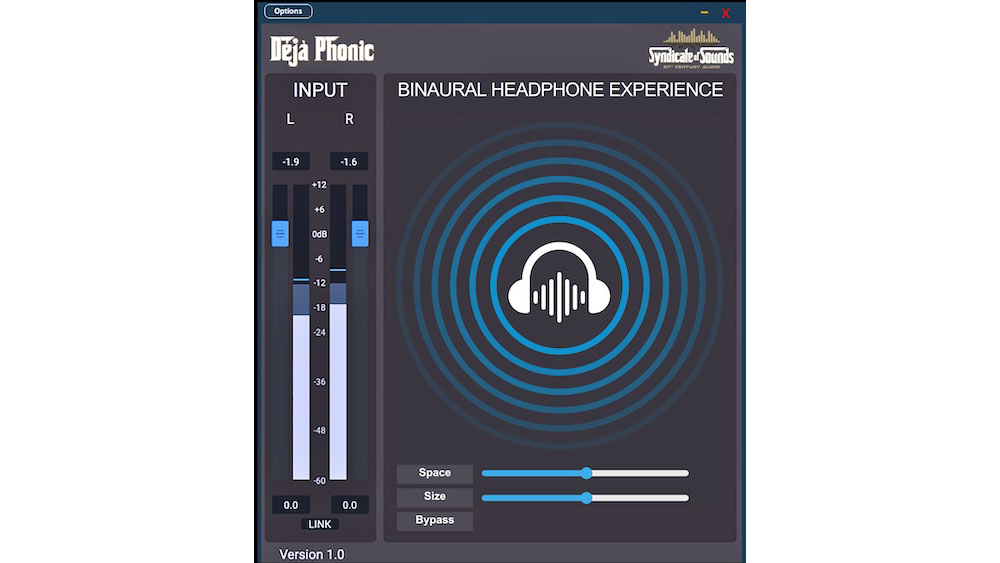The height and width of the screenshot is (563, 1000).
Task: Click the Size slider handle
Action: [586, 498]
